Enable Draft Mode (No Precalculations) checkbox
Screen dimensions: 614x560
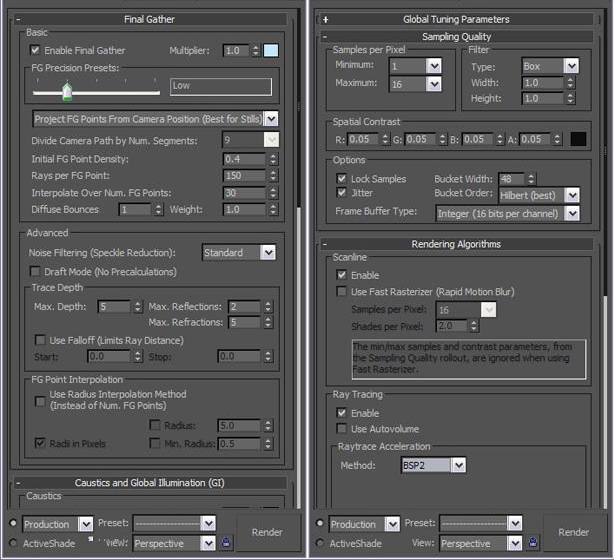click(35, 271)
